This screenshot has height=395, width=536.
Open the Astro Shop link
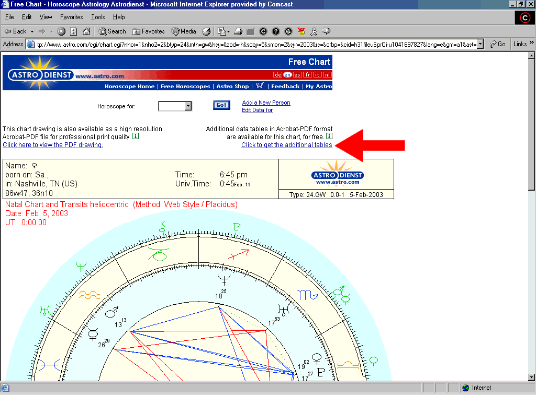pyautogui.click(x=232, y=86)
